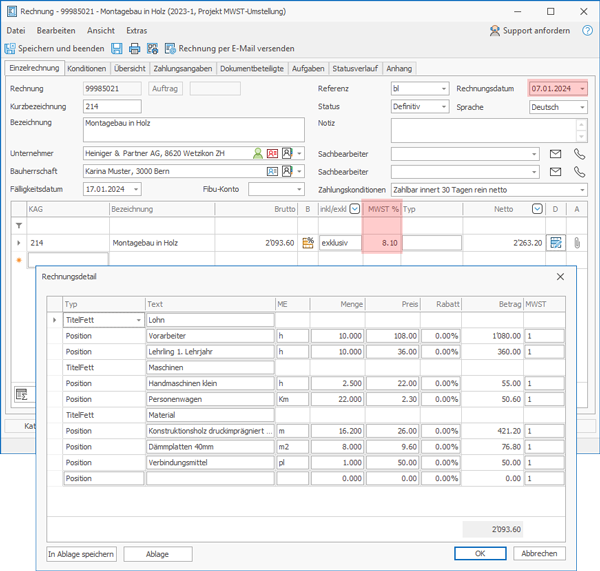The image size is (600, 571).
Task: Switch to the Zahlungsangaben tab
Action: (183, 69)
